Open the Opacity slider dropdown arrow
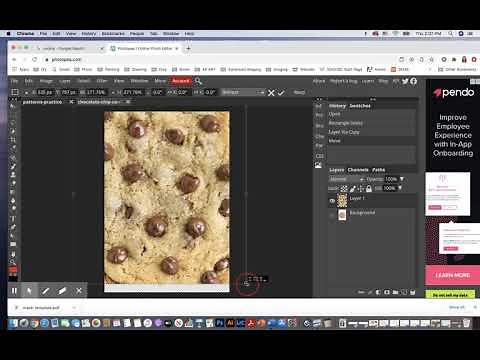This screenshot has height=360, width=480. click(x=402, y=179)
